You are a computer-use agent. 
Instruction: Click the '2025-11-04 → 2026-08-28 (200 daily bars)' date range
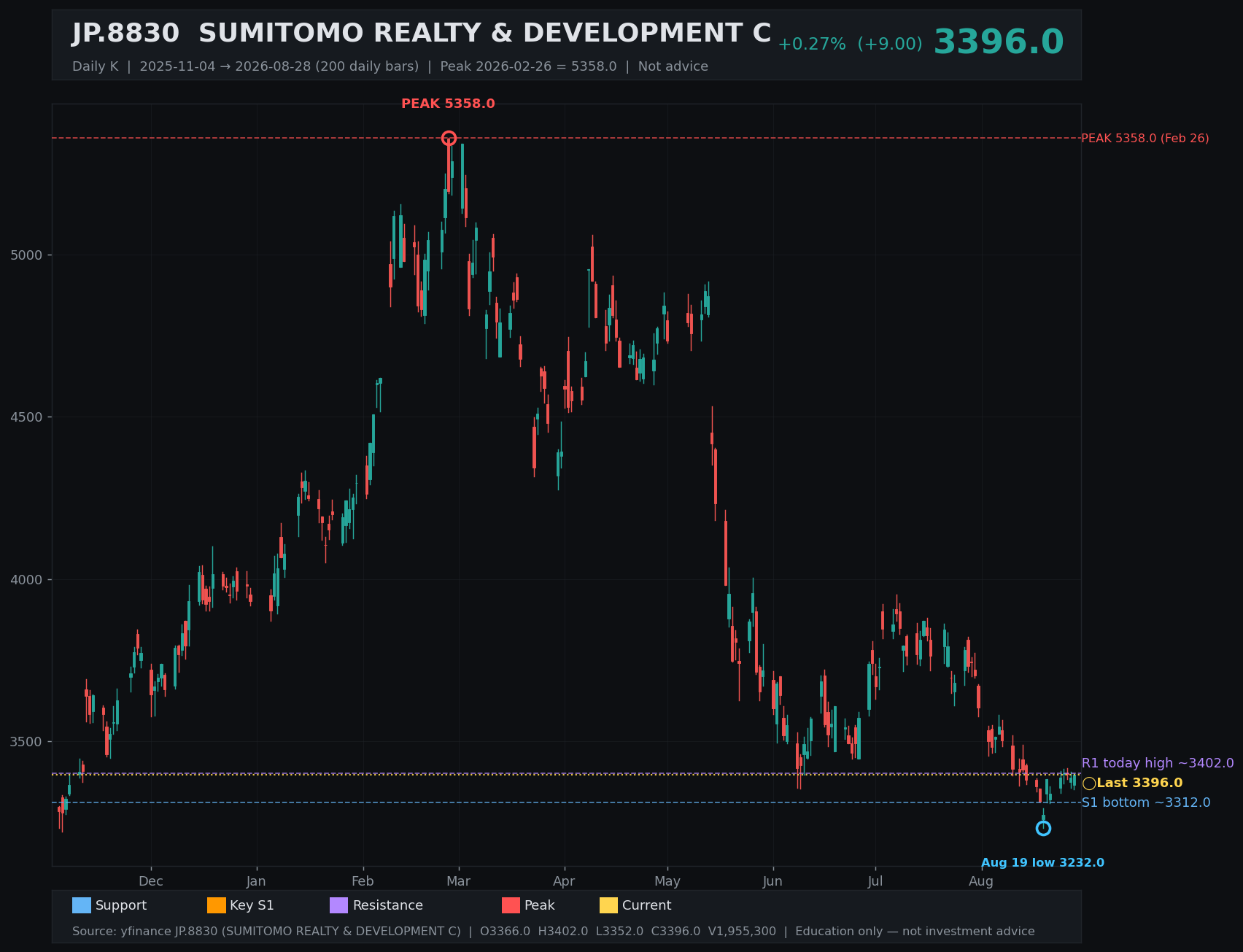[x=279, y=66]
